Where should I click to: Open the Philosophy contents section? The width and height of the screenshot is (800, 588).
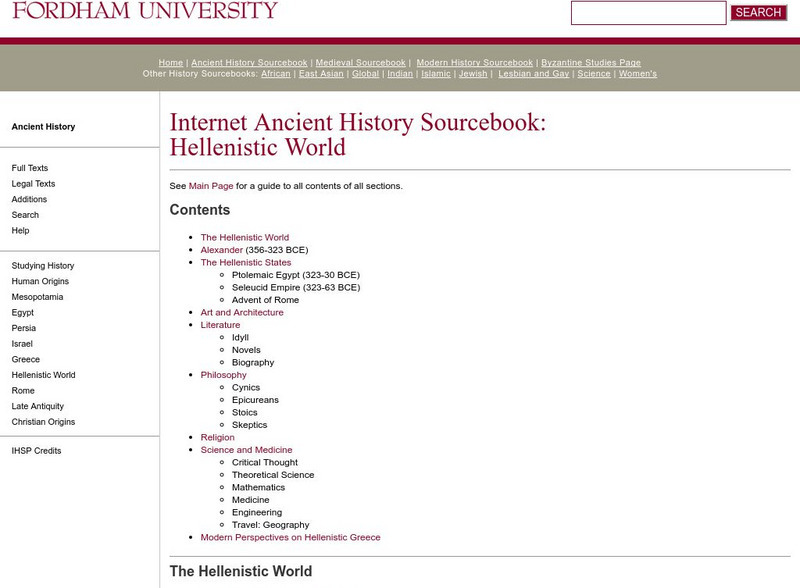pos(224,374)
